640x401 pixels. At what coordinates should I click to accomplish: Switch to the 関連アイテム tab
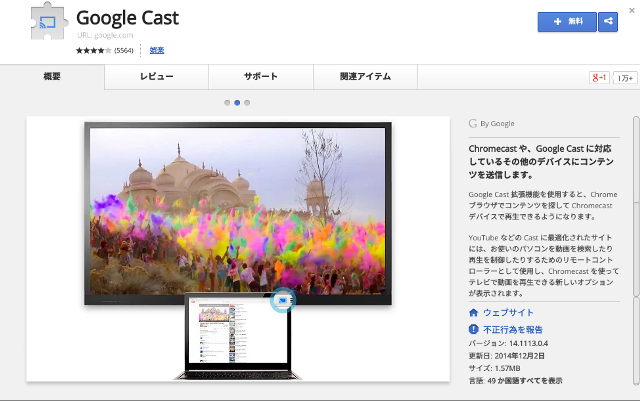pos(366,77)
